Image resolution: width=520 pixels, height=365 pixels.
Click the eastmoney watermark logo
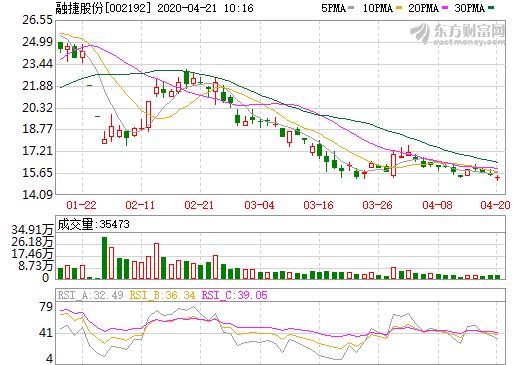(458, 33)
